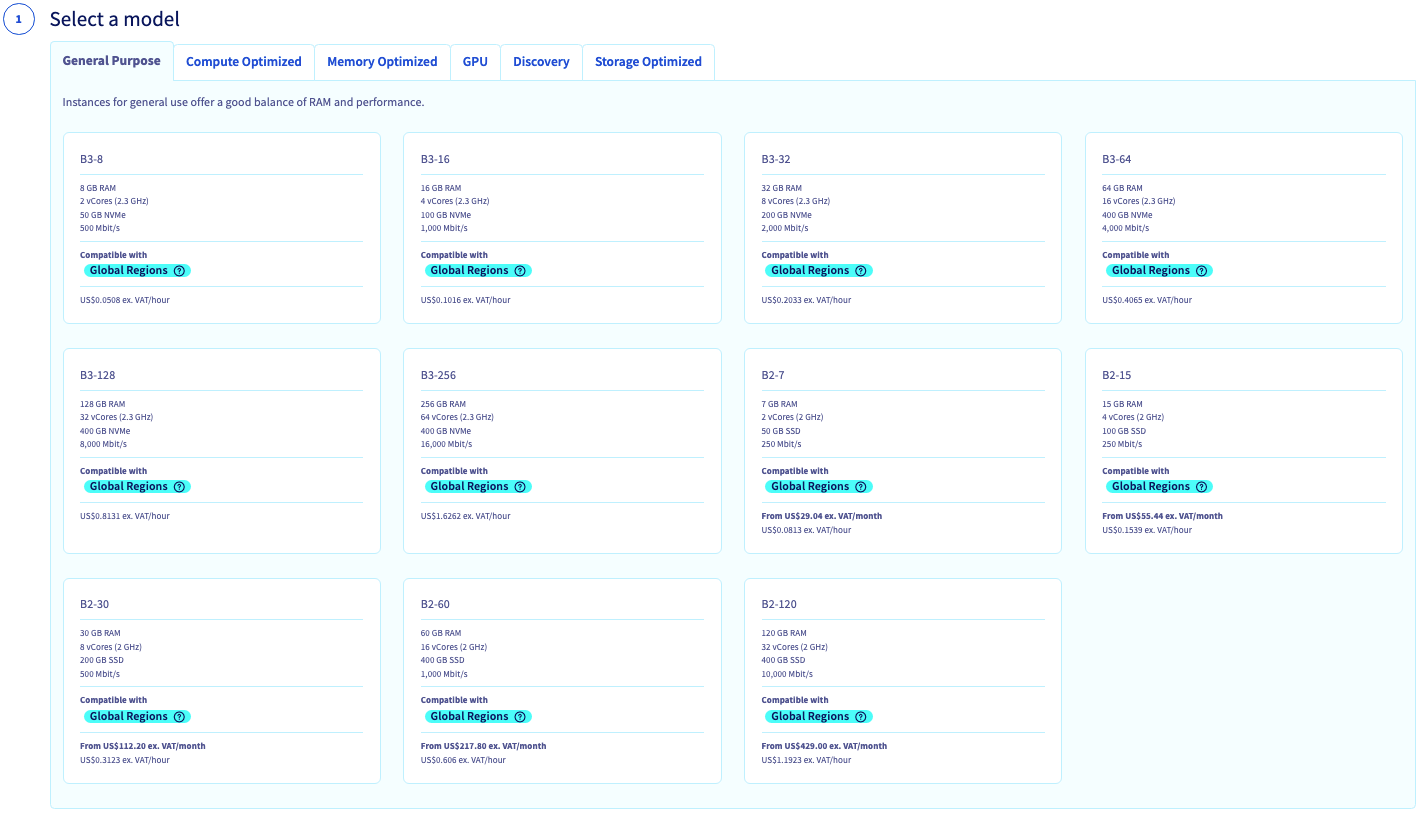Click the Global Regions badge on B3-256
The image size is (1421, 814).
pyautogui.click(x=470, y=486)
